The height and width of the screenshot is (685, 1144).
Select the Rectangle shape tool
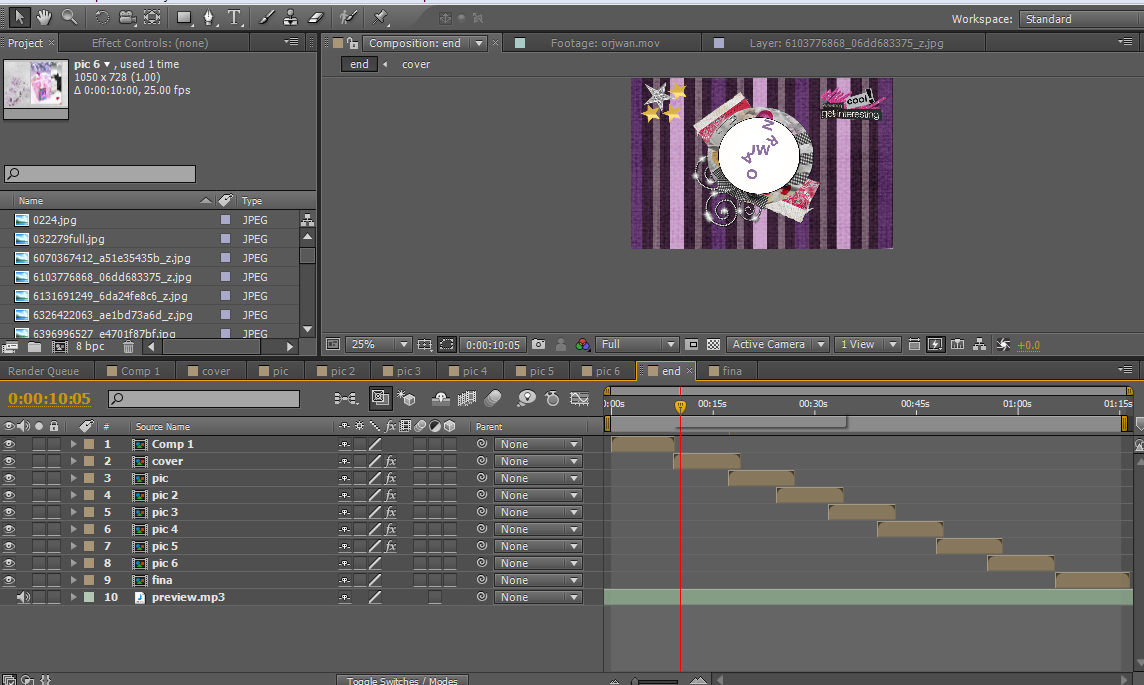coord(184,18)
